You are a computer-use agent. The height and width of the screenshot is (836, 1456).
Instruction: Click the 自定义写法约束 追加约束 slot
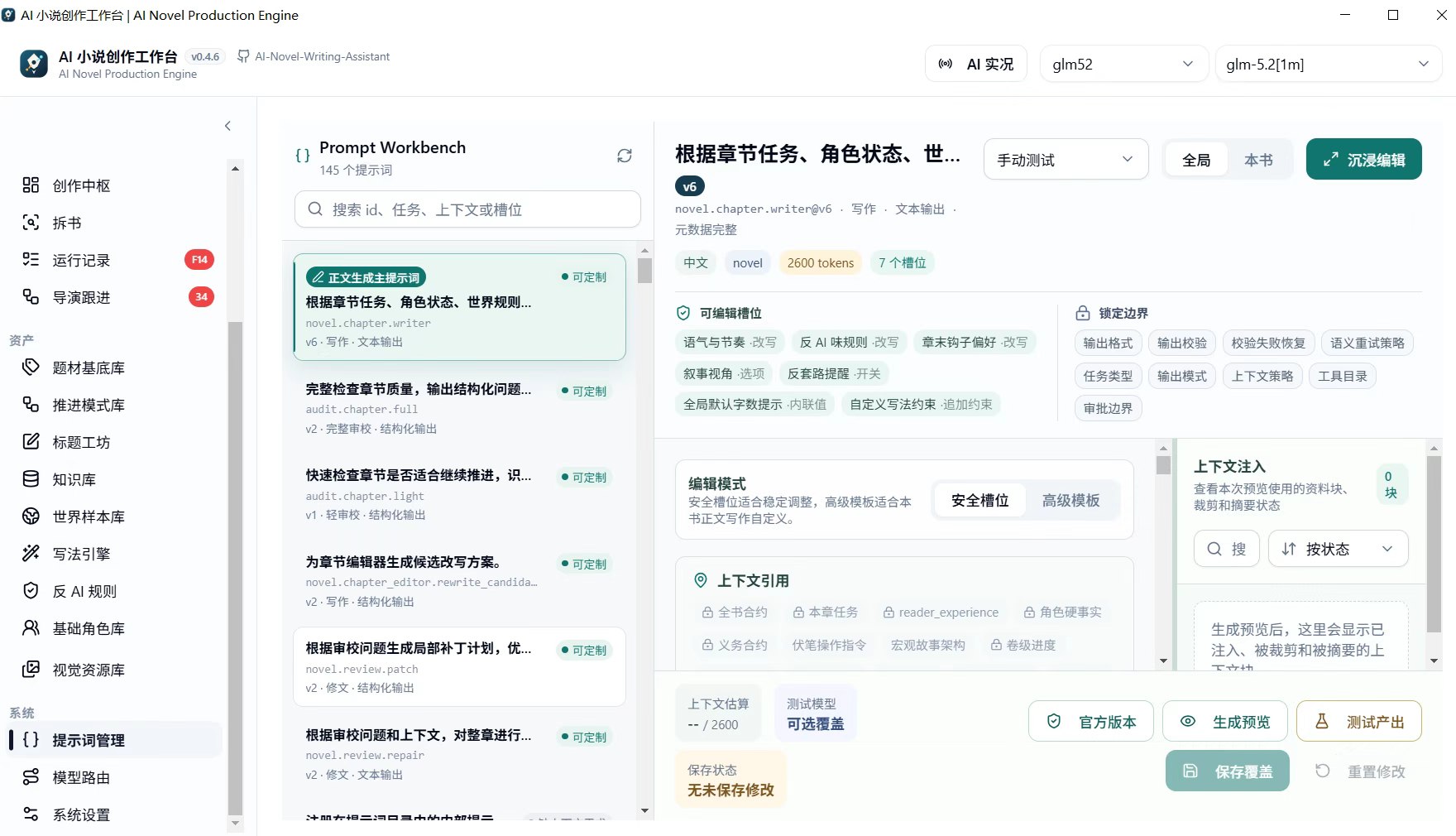point(921,404)
